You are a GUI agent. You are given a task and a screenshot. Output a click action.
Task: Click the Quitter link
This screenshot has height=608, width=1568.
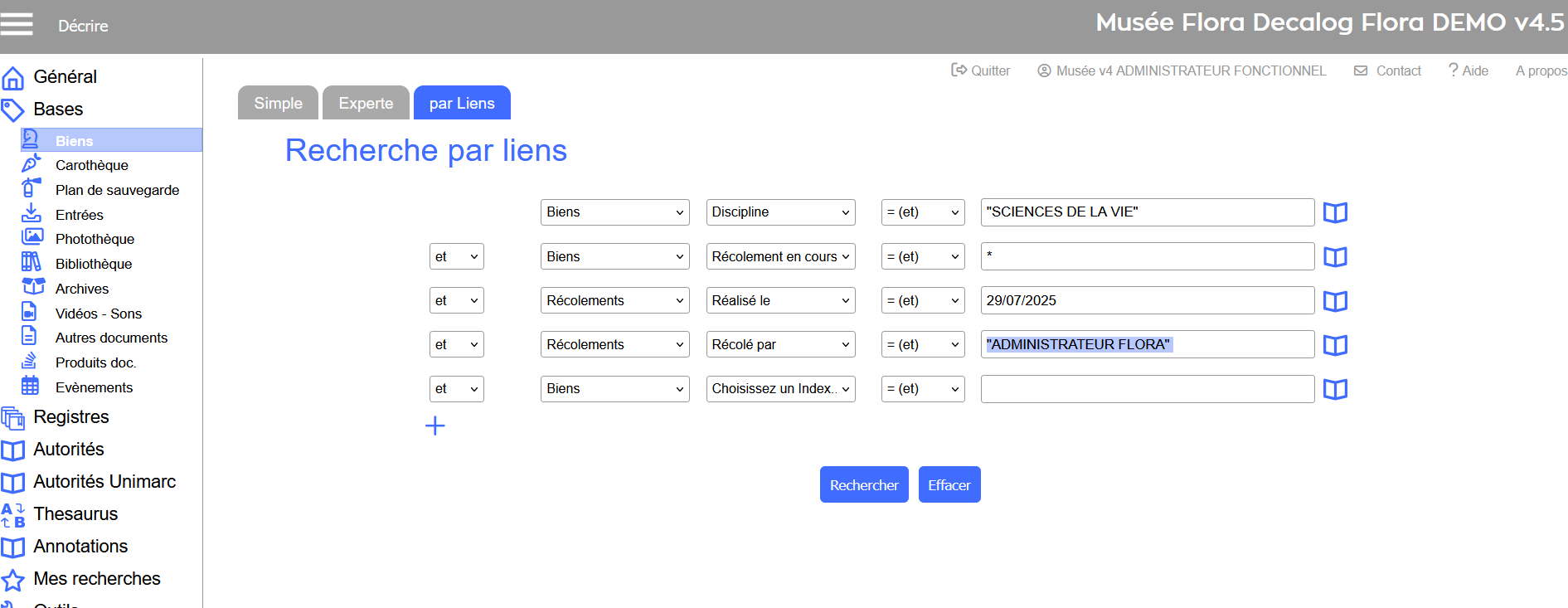tap(981, 71)
